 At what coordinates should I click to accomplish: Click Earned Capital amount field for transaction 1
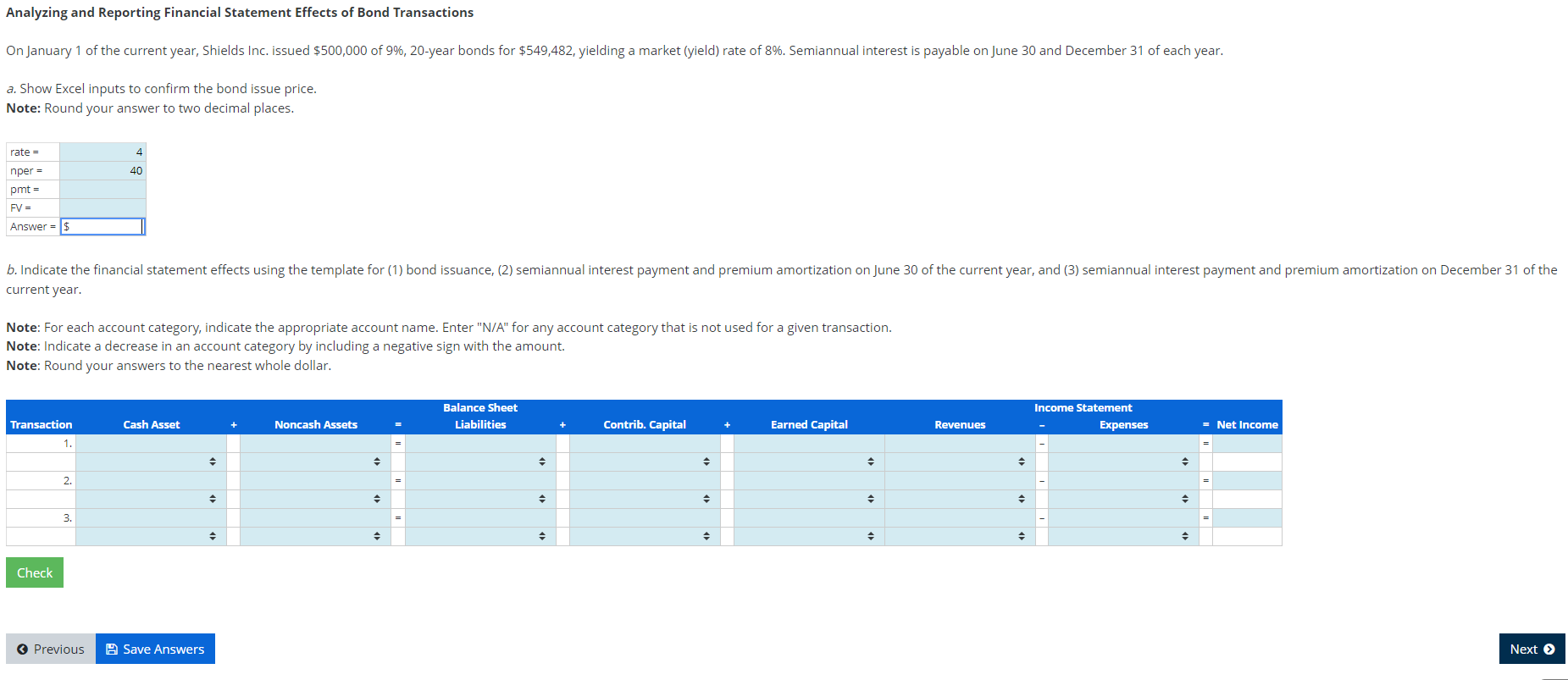[x=809, y=443]
